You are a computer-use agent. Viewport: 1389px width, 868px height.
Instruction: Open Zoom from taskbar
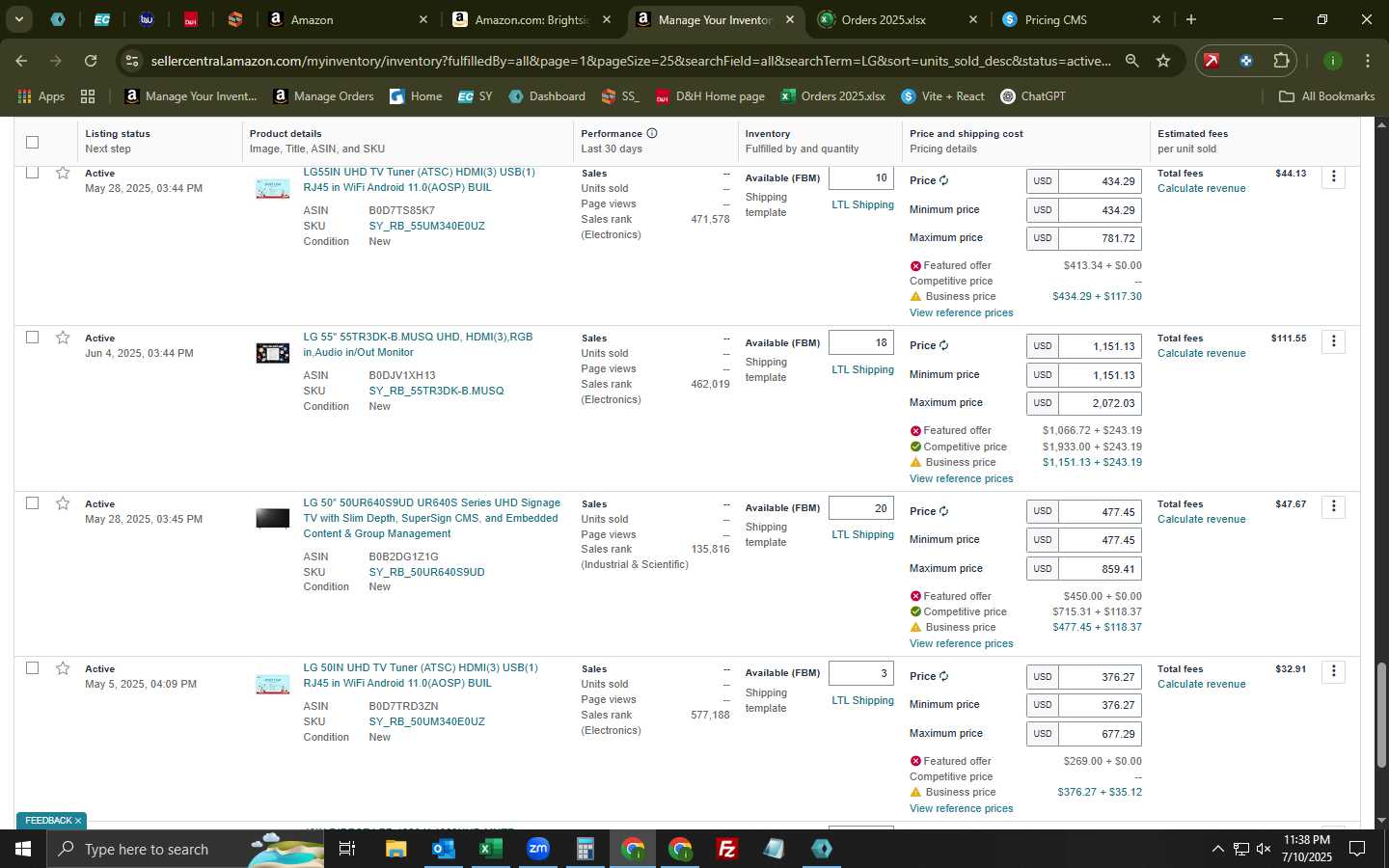537,849
